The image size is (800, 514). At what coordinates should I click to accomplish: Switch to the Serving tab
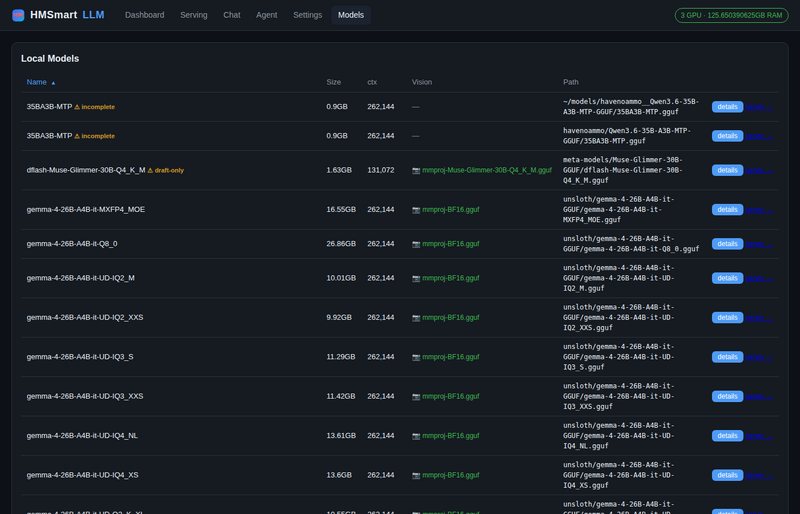(194, 15)
